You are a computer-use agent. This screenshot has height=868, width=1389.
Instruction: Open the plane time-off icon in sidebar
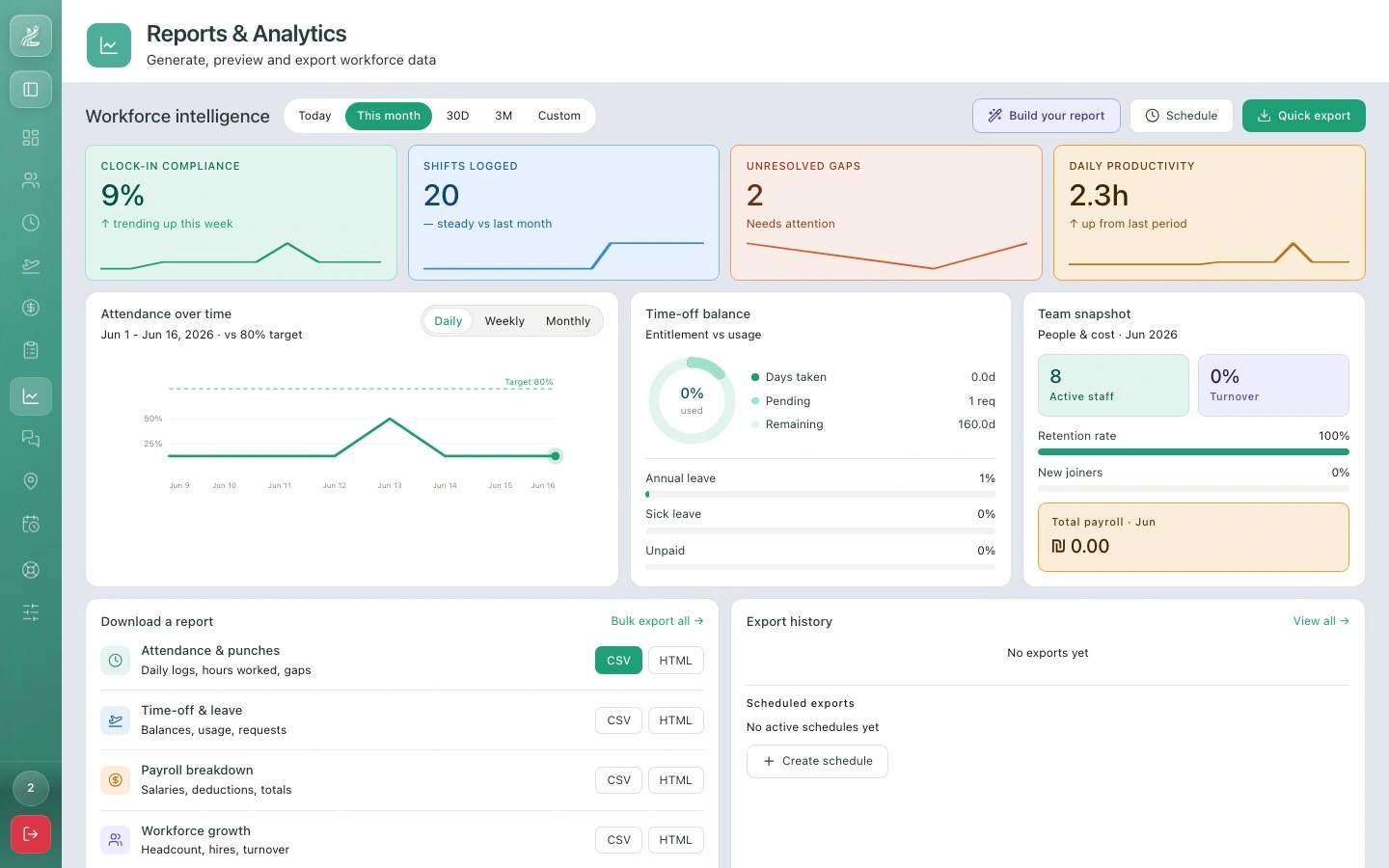click(31, 265)
